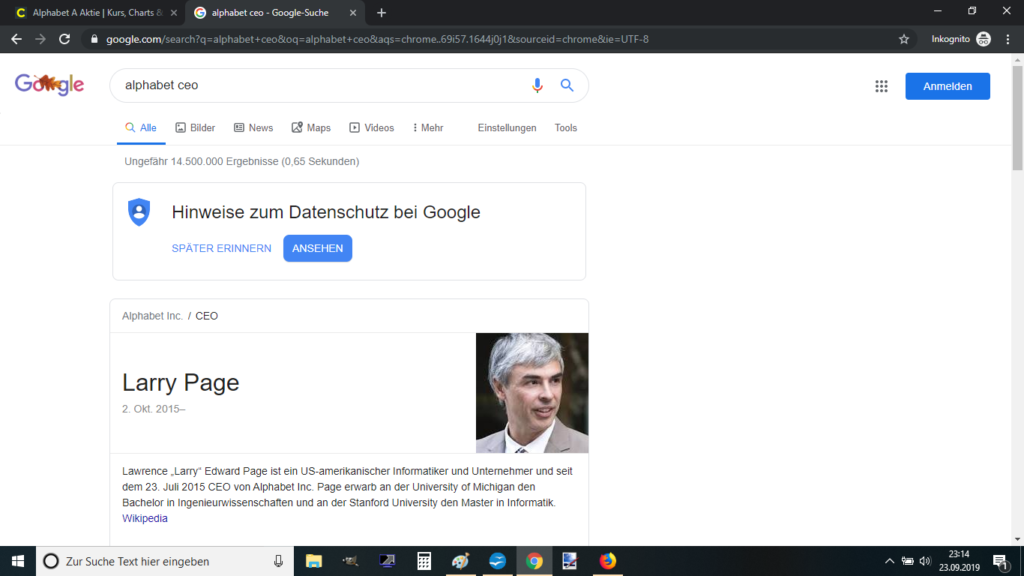Open File Explorer from the taskbar
This screenshot has width=1024, height=576.
coord(313,561)
